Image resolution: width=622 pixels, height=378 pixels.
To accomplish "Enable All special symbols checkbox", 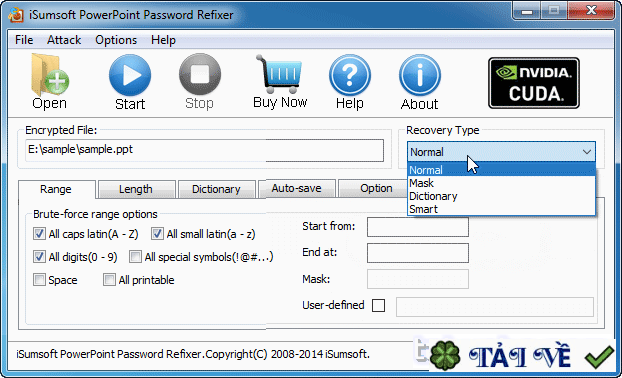I will pos(135,257).
